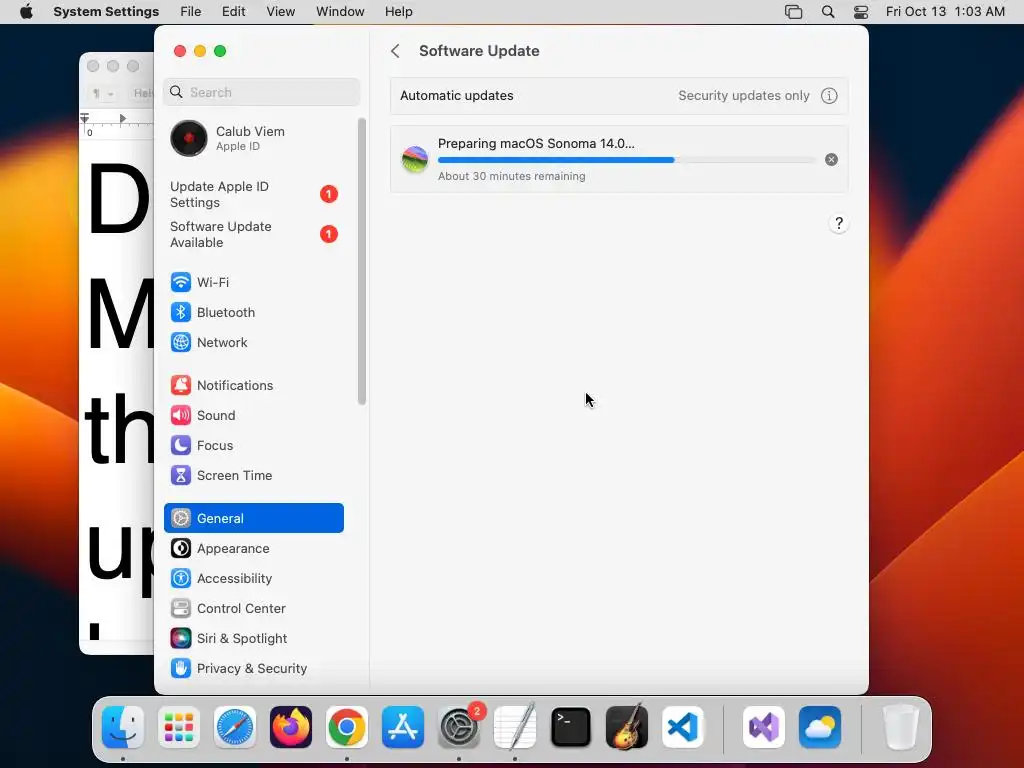Viewport: 1024px width, 768px height.
Task: Open Update Apple ID Settings notice
Action: point(253,195)
